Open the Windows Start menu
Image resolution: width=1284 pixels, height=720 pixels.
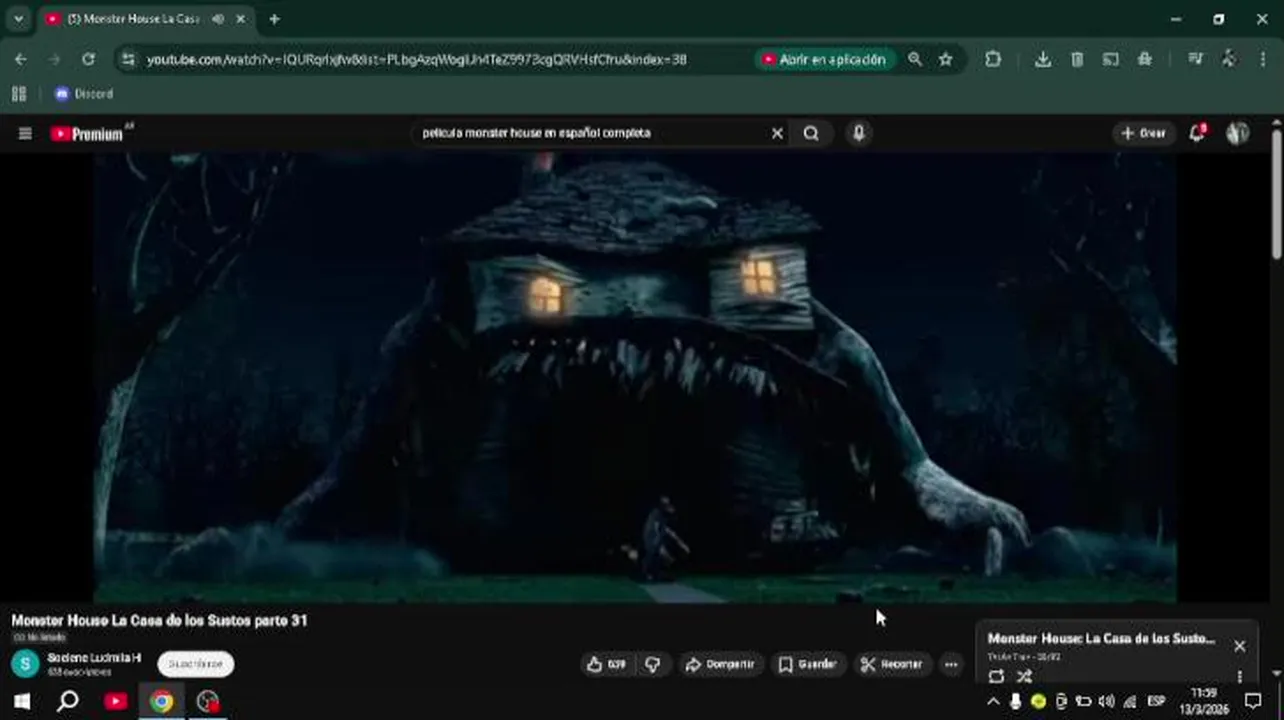(x=21, y=701)
